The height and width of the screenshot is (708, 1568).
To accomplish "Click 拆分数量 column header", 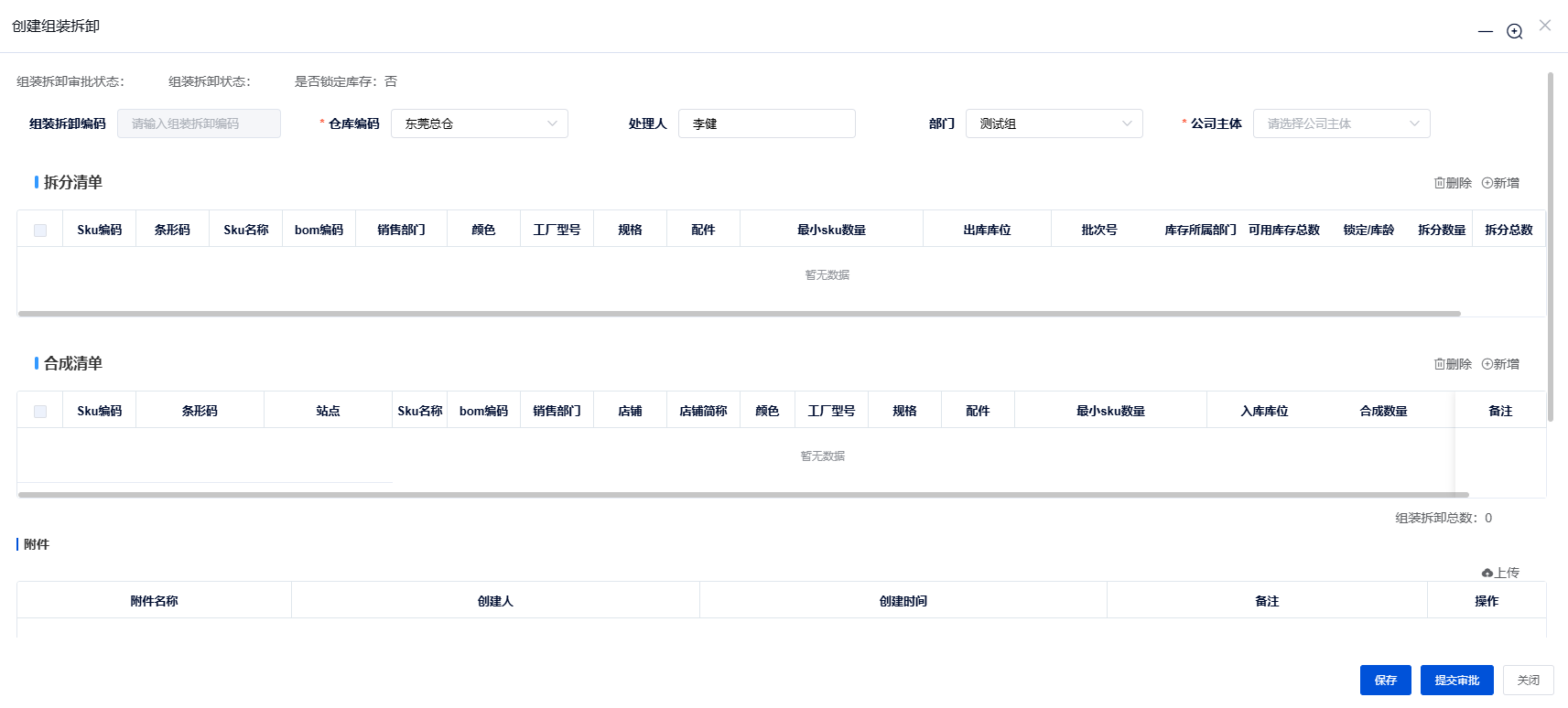I will (1442, 230).
